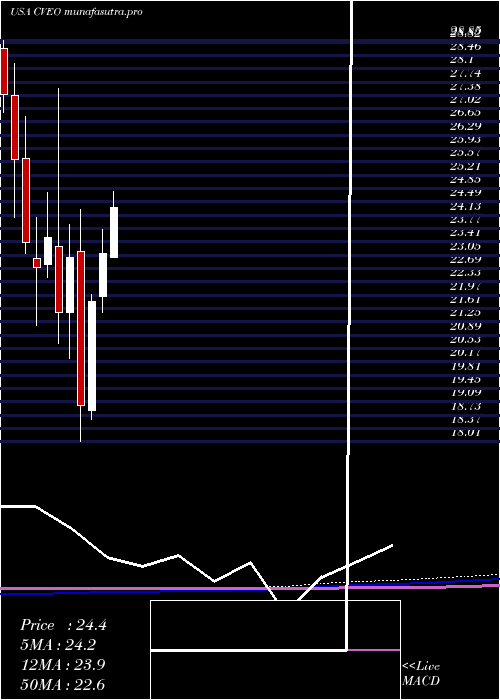Select the 24.49 price axis label
The image size is (500, 700).
(465, 192)
